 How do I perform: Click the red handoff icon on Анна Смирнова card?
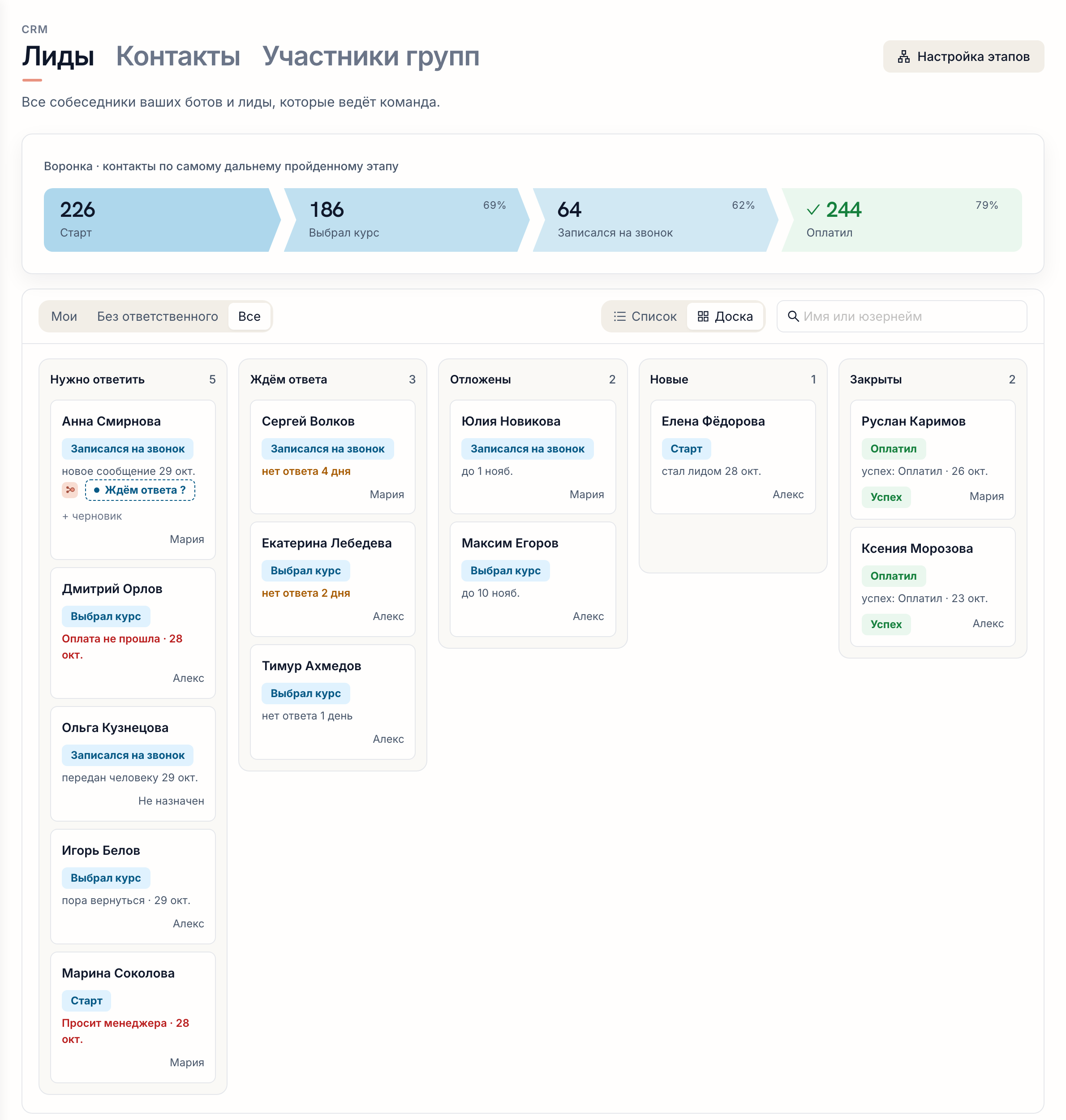[x=70, y=490]
